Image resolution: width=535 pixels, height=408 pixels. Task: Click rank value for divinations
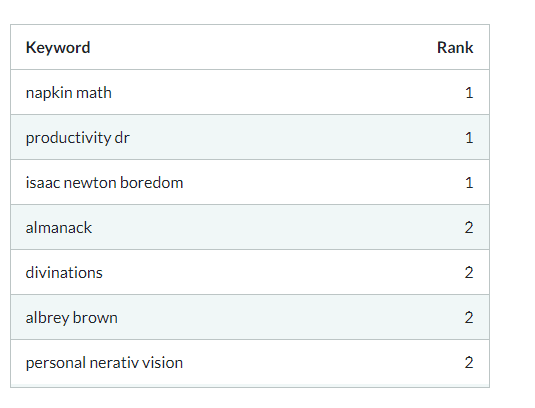point(469,273)
